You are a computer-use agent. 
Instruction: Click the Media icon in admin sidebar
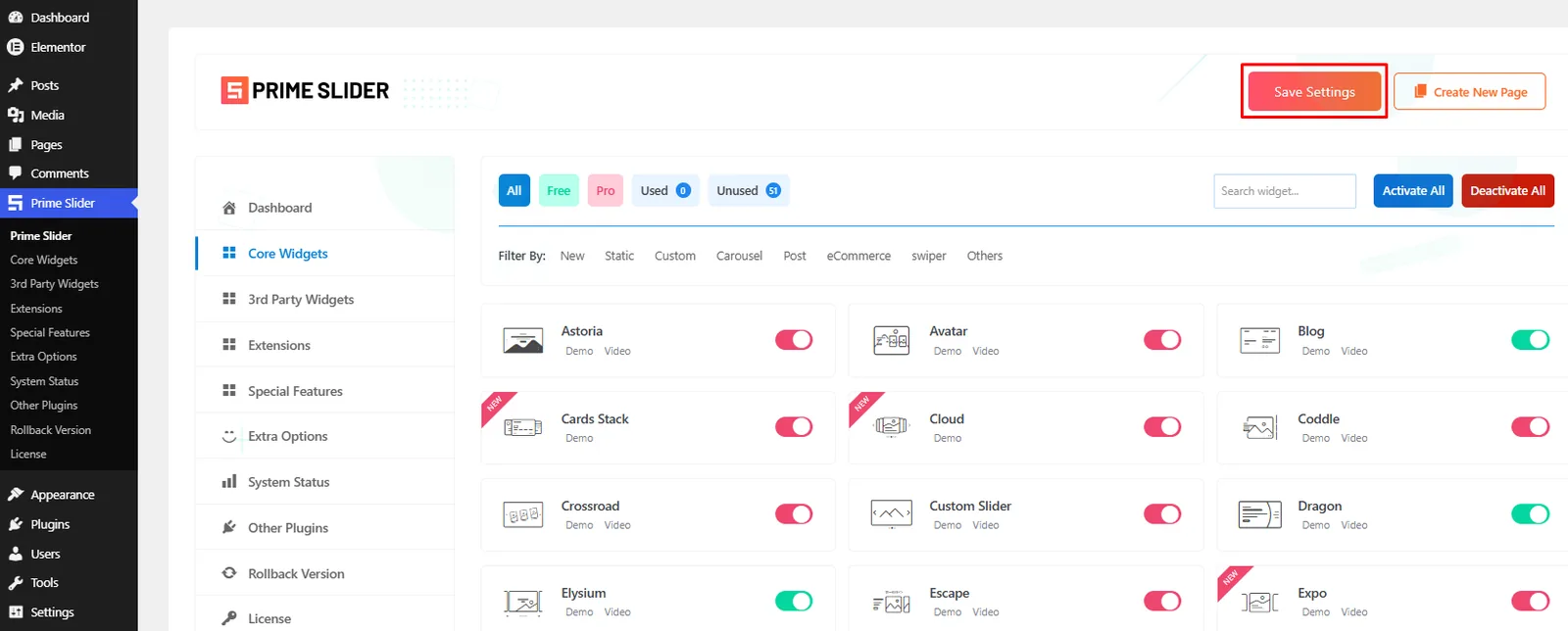pyautogui.click(x=16, y=115)
